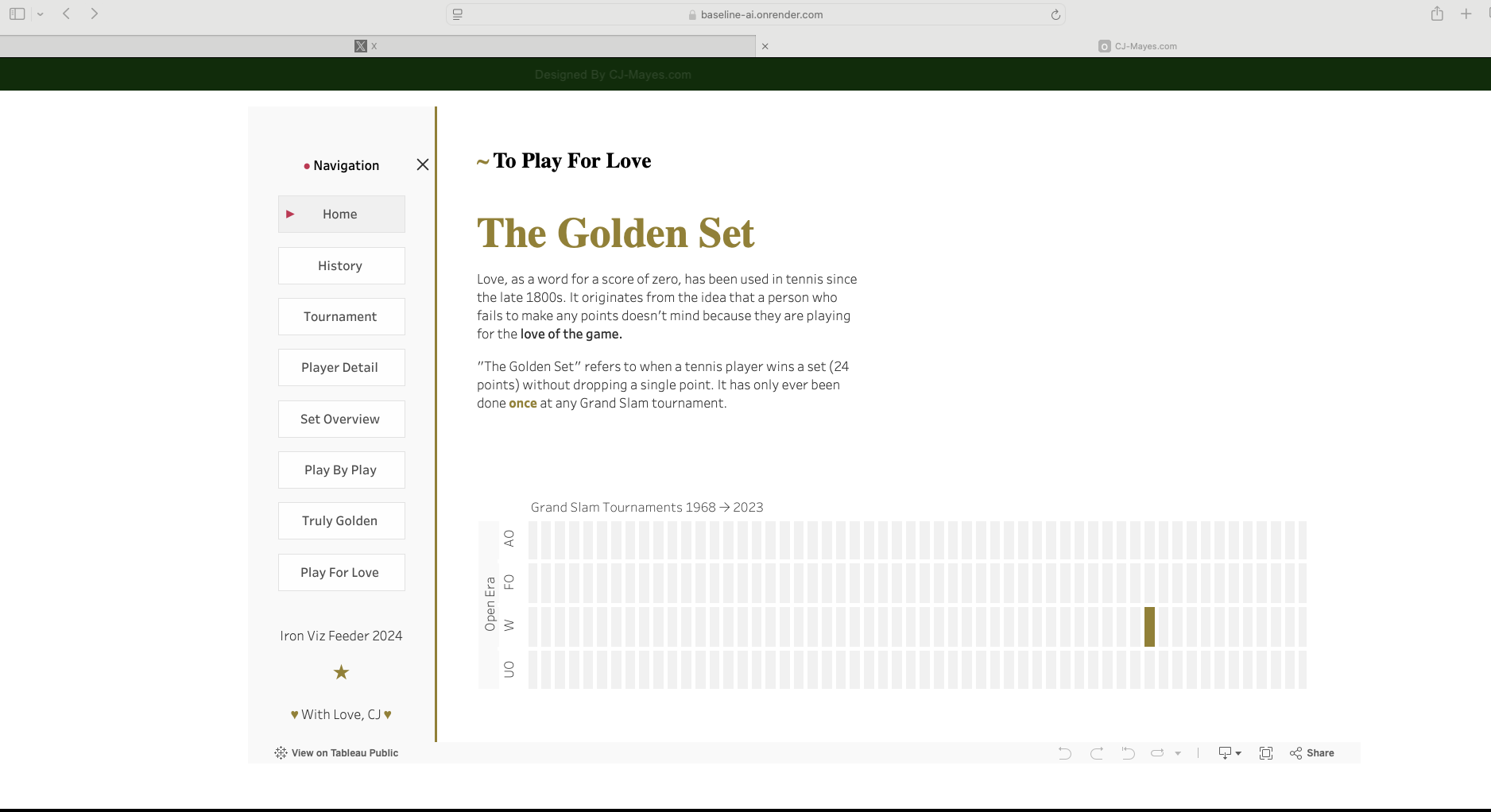Image resolution: width=1491 pixels, height=812 pixels.
Task: Expand the sidebar tab group dropdown chevron
Action: [x=40, y=14]
